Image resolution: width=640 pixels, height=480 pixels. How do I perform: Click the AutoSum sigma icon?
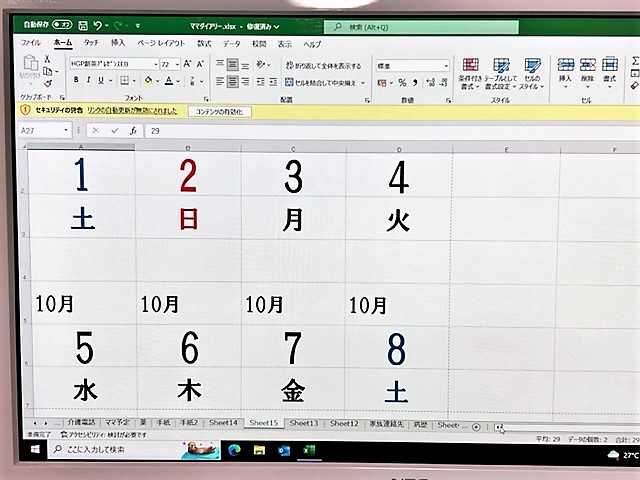635,60
